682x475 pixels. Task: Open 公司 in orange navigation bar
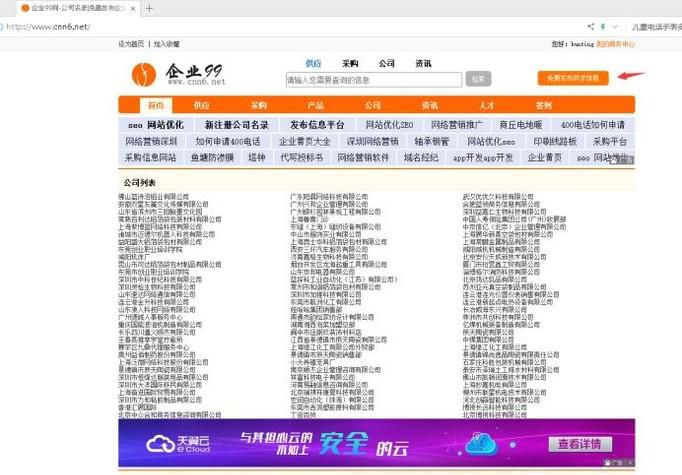373,105
